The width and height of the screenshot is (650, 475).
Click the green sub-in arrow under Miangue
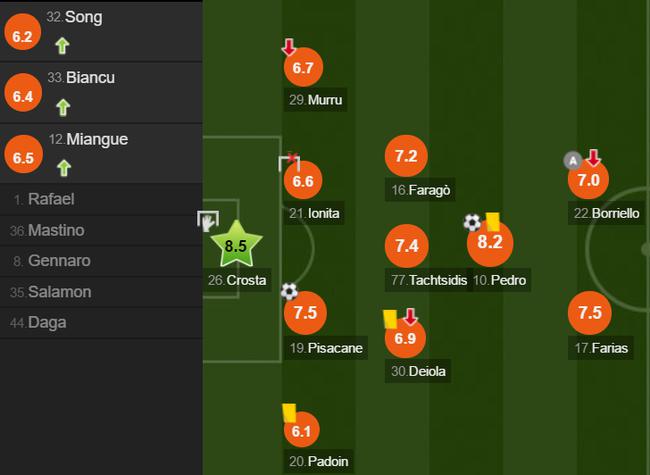(x=64, y=168)
